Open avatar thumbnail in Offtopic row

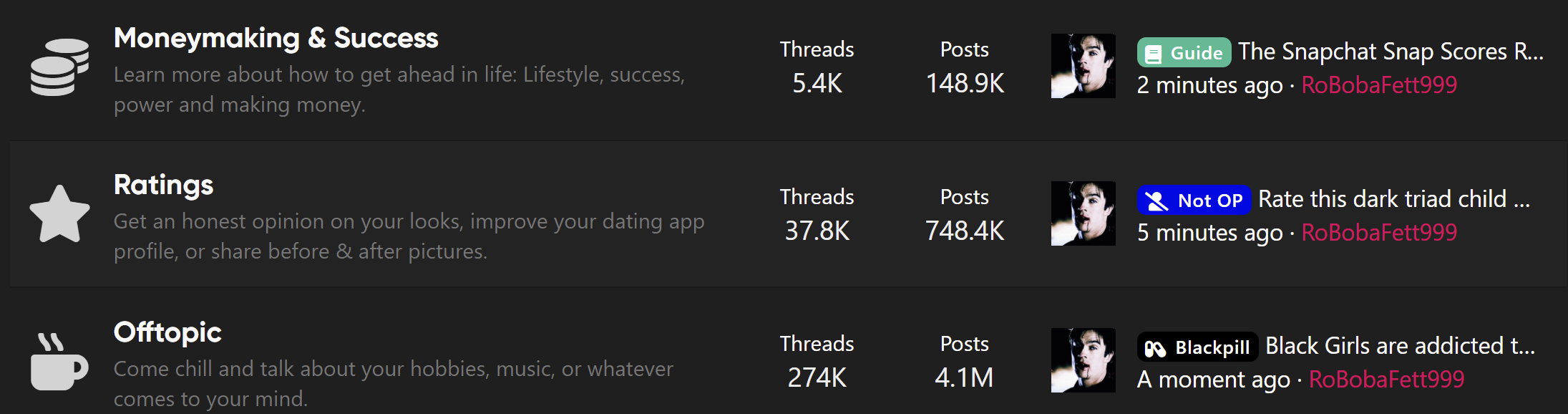[x=1083, y=360]
